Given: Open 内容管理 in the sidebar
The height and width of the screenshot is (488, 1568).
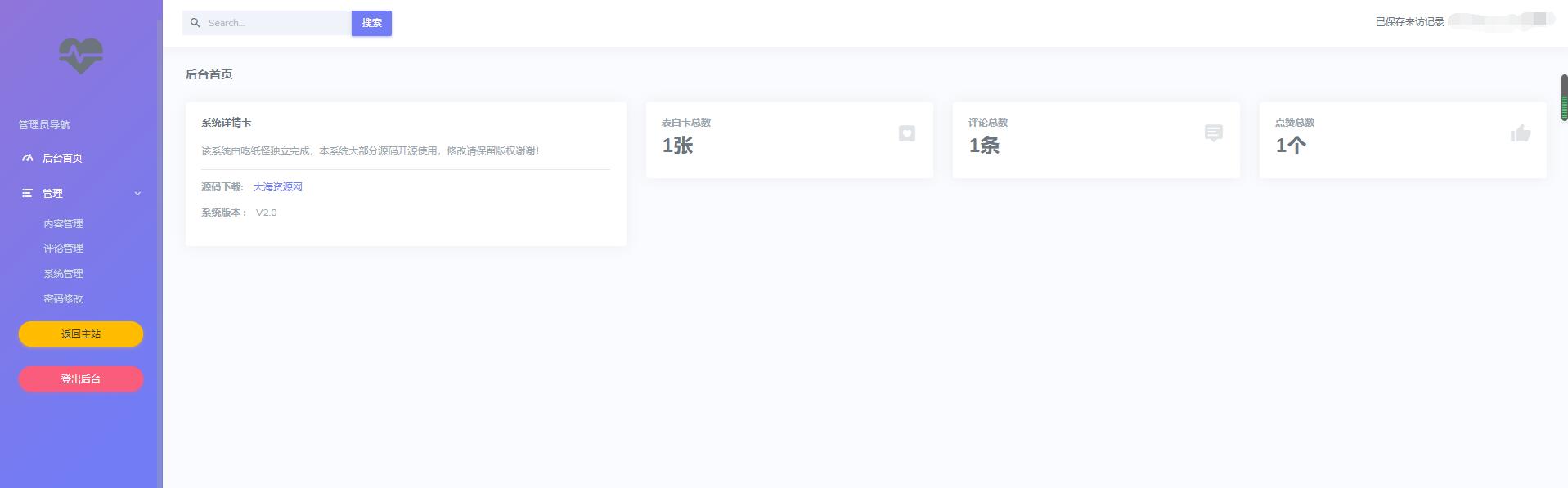Looking at the screenshot, I should (63, 224).
